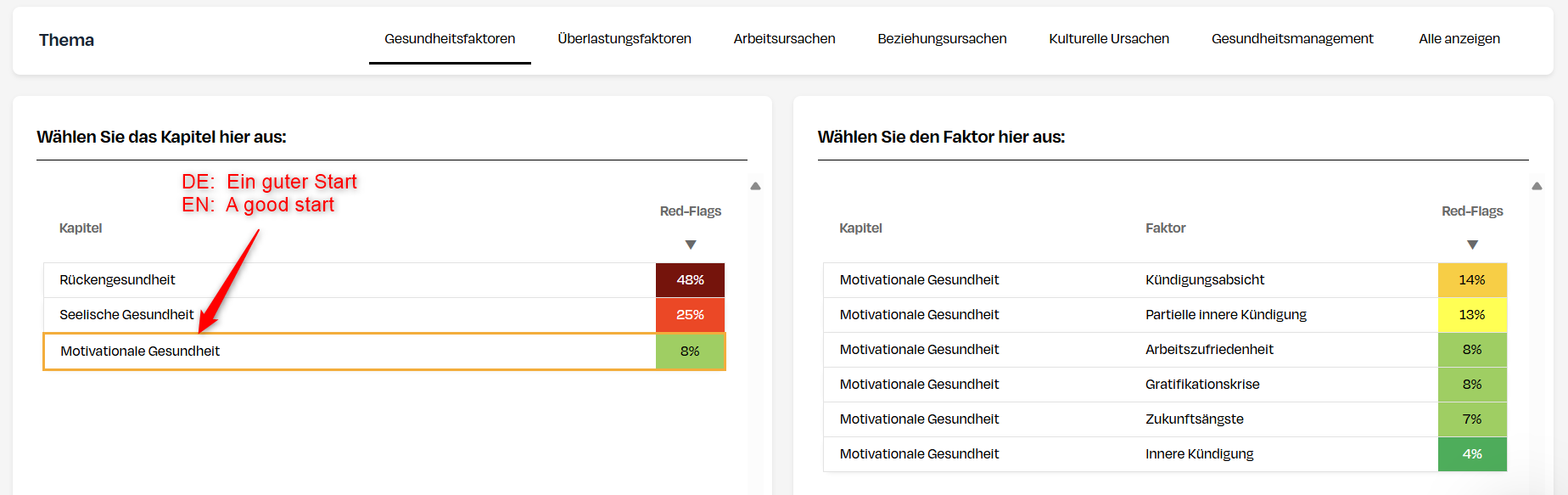The height and width of the screenshot is (495, 1568).
Task: Switch to Überlastungsfaktoren tab
Action: click(x=624, y=39)
